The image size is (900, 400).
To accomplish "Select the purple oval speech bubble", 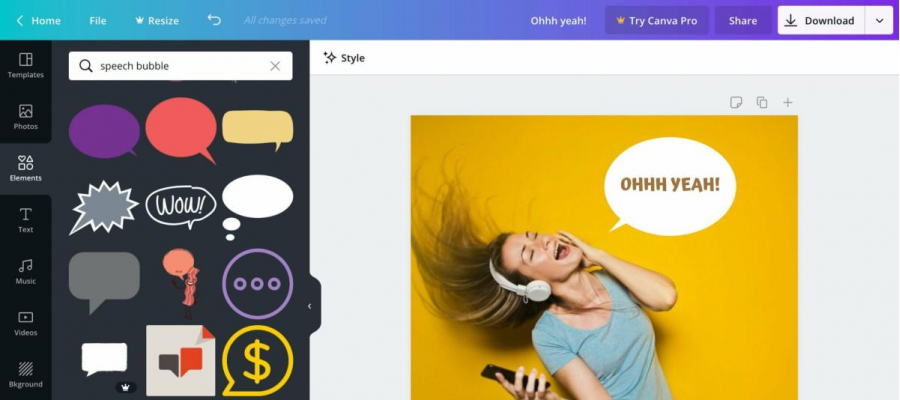I will click(104, 131).
